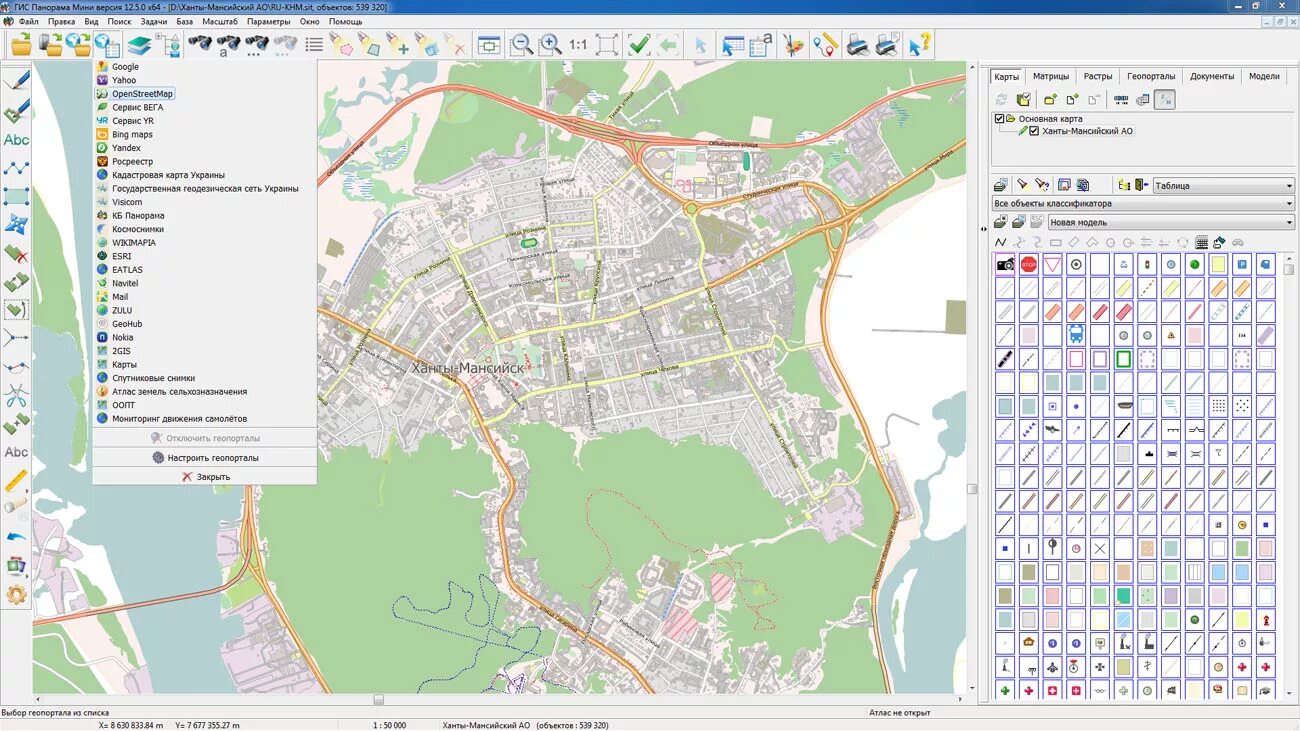Choose Yandex geoportal entry
The height and width of the screenshot is (731, 1300).
click(x=126, y=148)
